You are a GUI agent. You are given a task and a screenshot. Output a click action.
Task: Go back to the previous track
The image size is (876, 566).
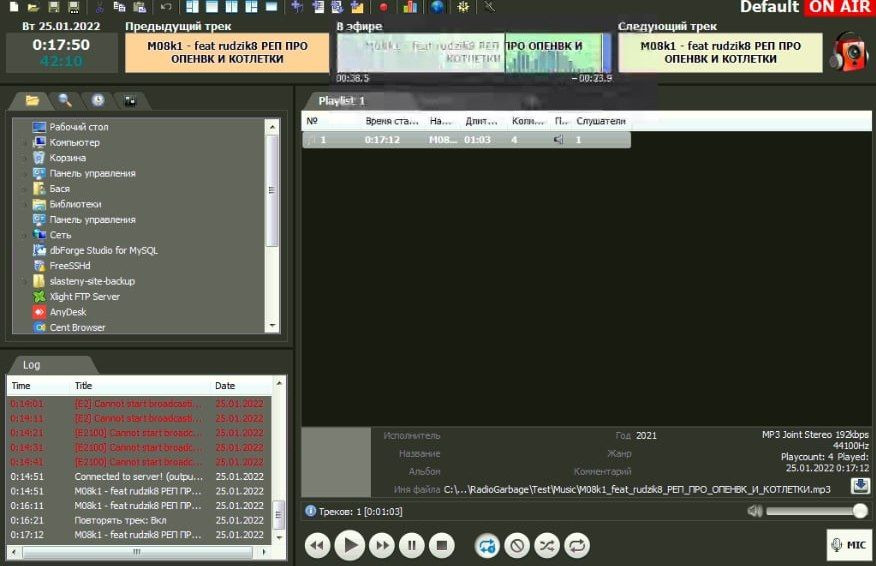point(317,545)
